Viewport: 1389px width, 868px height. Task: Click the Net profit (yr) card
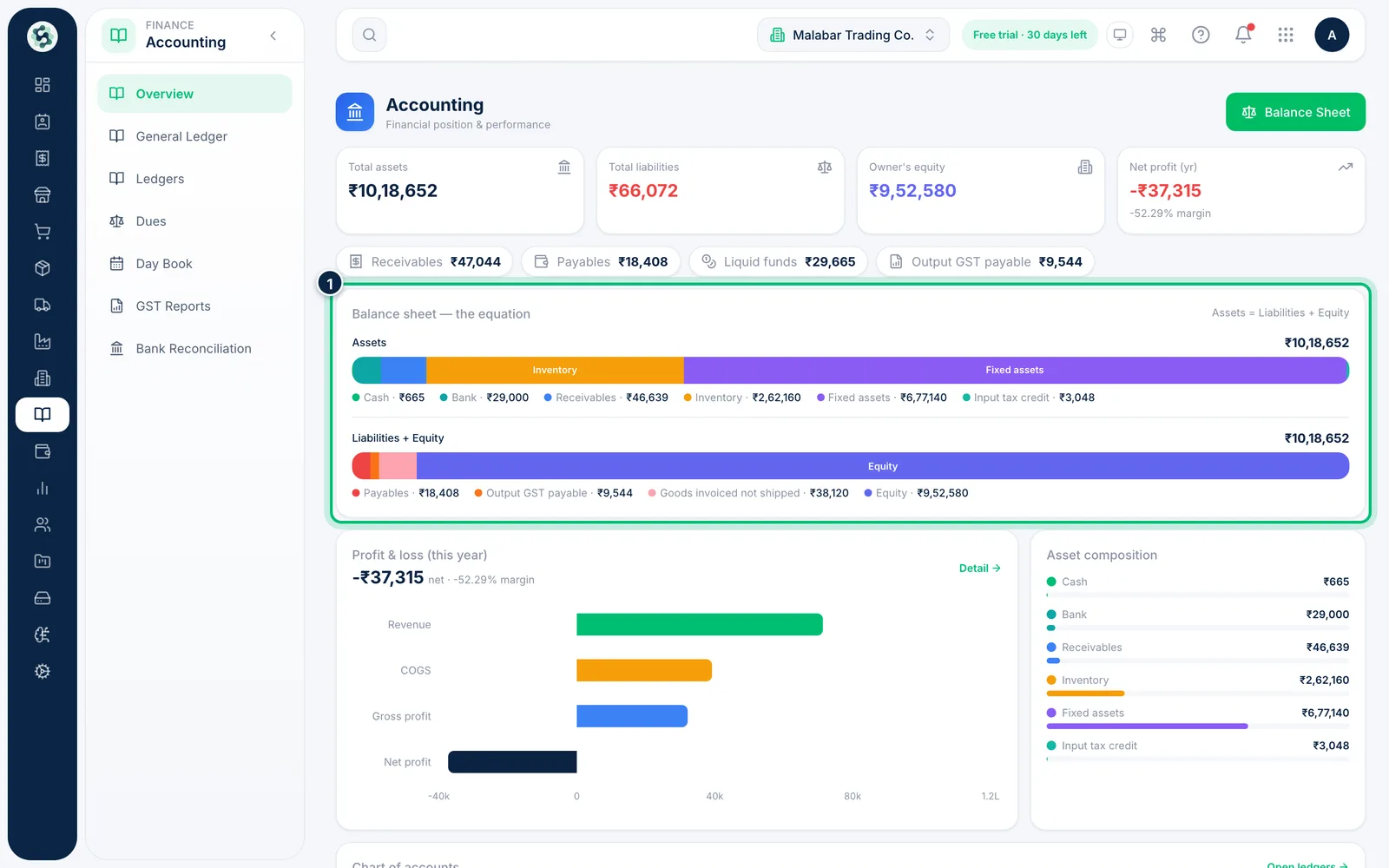[1241, 191]
